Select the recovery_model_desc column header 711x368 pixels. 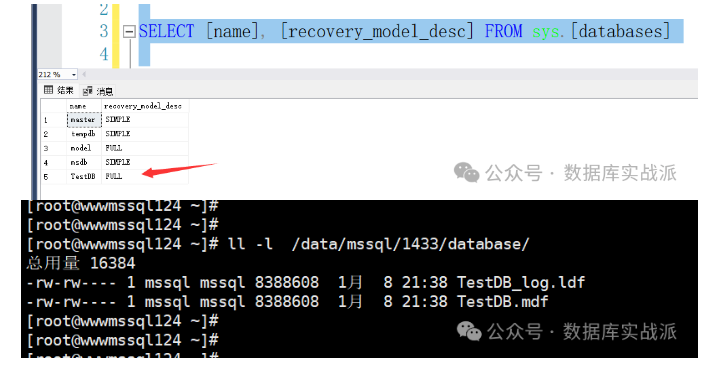coord(145,106)
